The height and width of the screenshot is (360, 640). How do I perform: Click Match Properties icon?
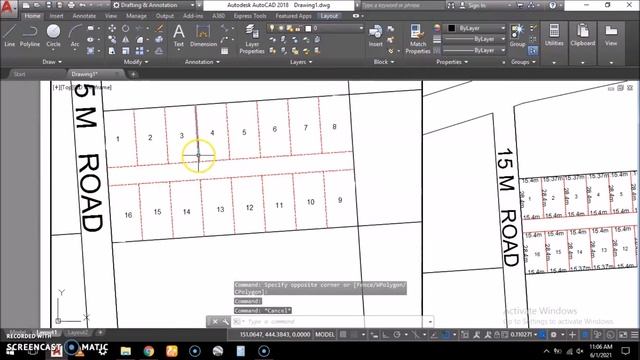[x=418, y=39]
